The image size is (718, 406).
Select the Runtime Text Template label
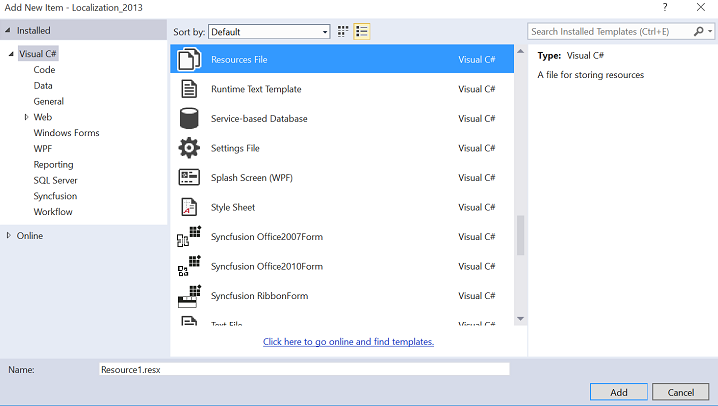[256, 89]
